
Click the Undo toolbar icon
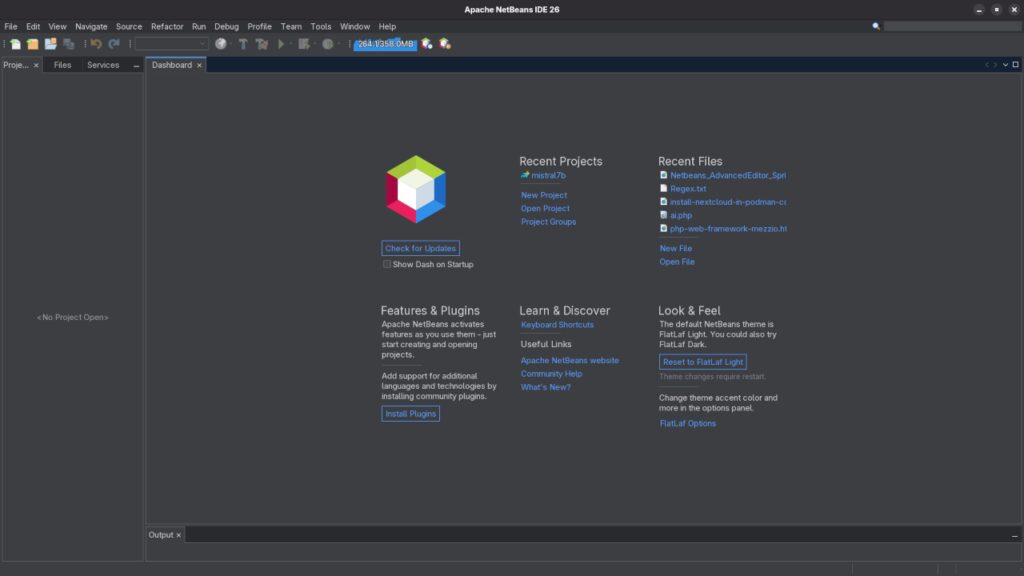click(94, 44)
